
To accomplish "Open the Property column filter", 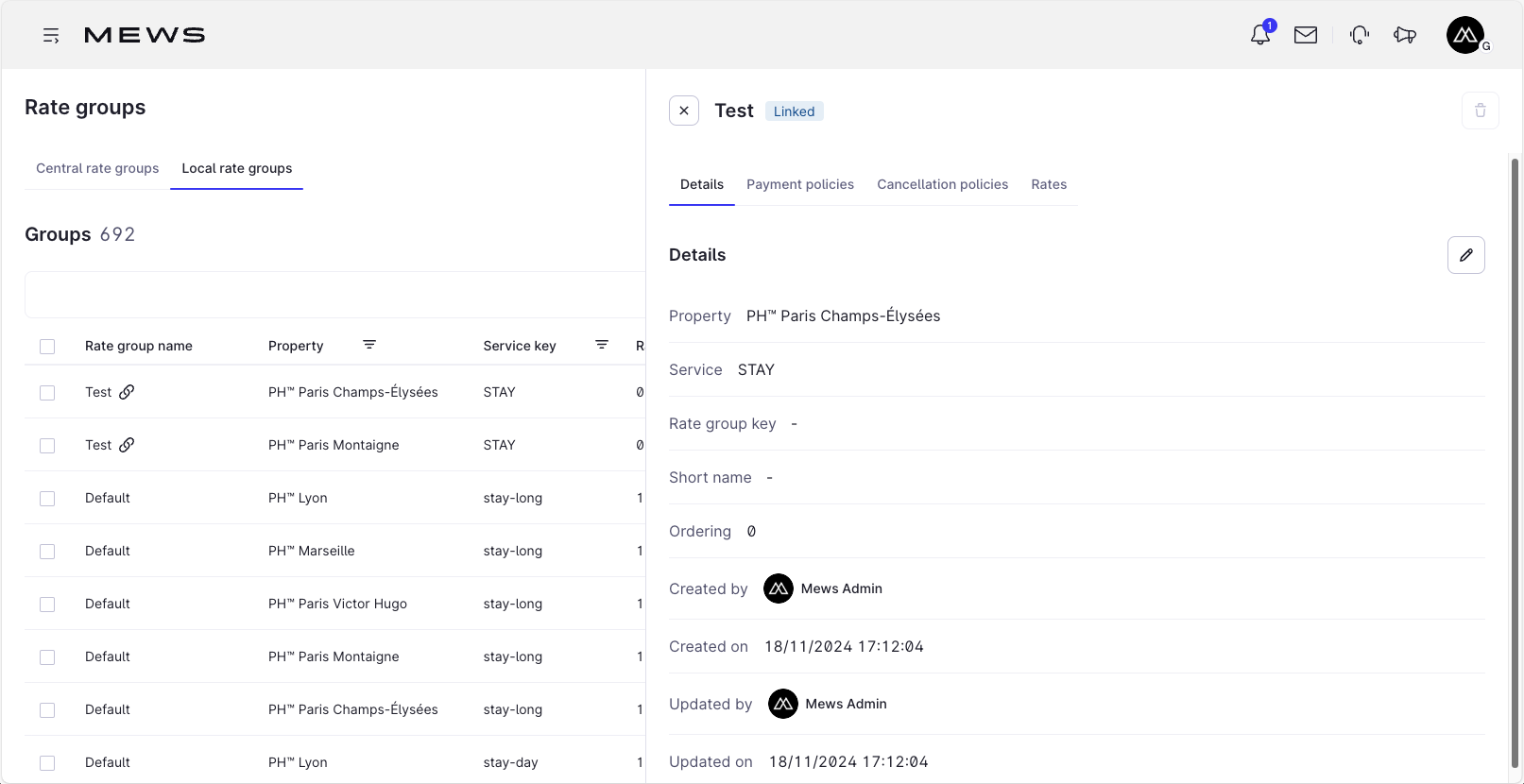I will pyautogui.click(x=369, y=345).
